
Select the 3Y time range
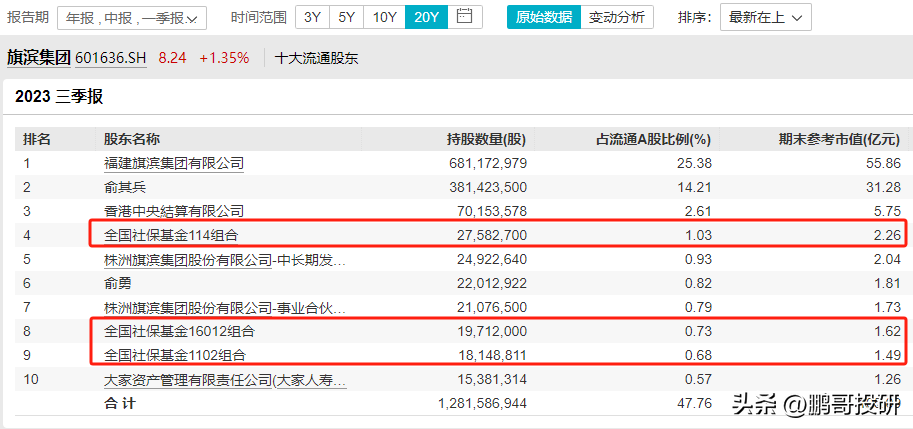[x=313, y=17]
